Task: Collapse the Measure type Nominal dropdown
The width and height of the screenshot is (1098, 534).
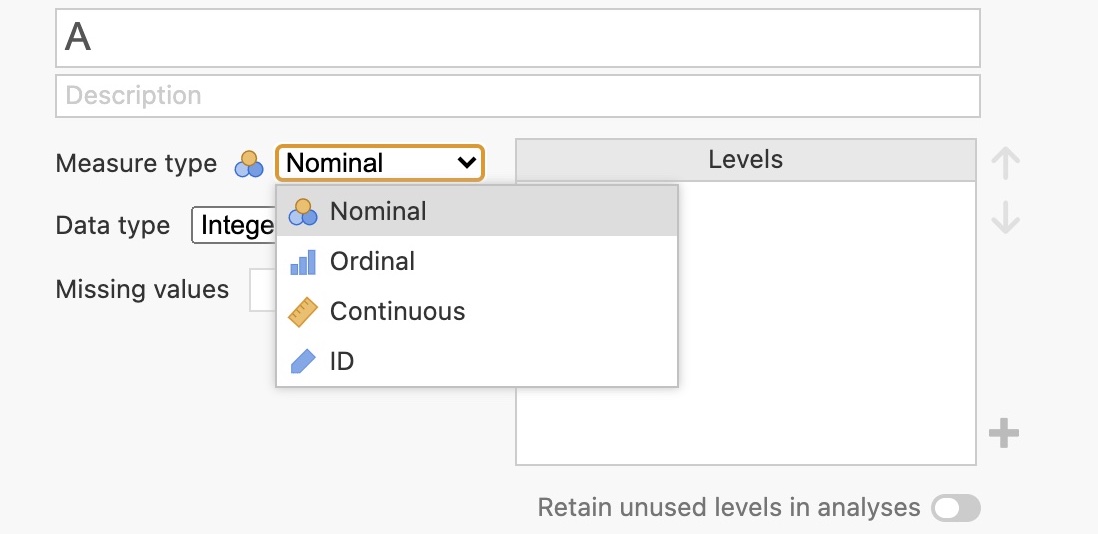Action: [380, 163]
